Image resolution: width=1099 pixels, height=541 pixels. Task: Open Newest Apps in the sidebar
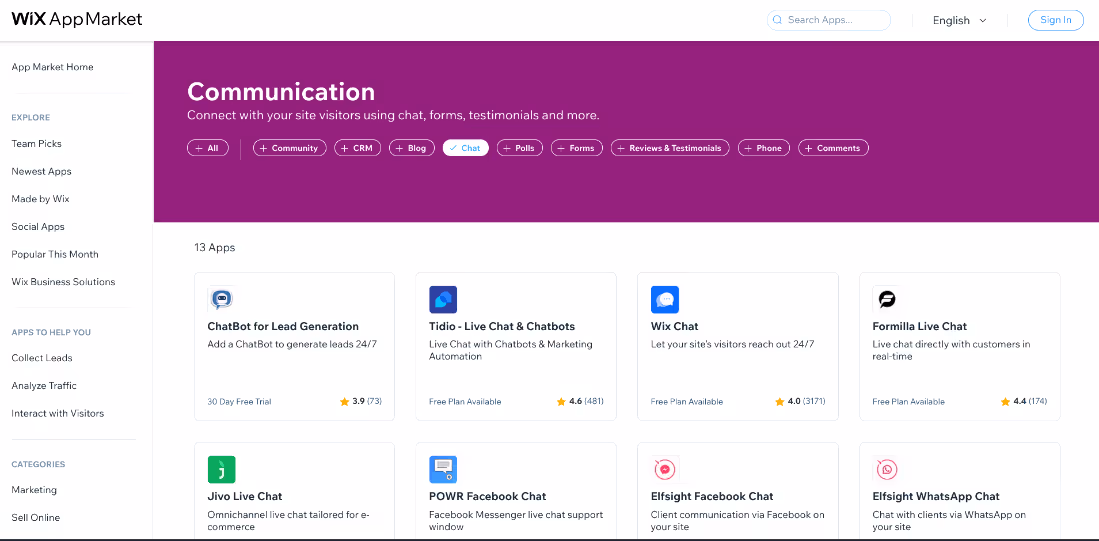[x=41, y=171]
